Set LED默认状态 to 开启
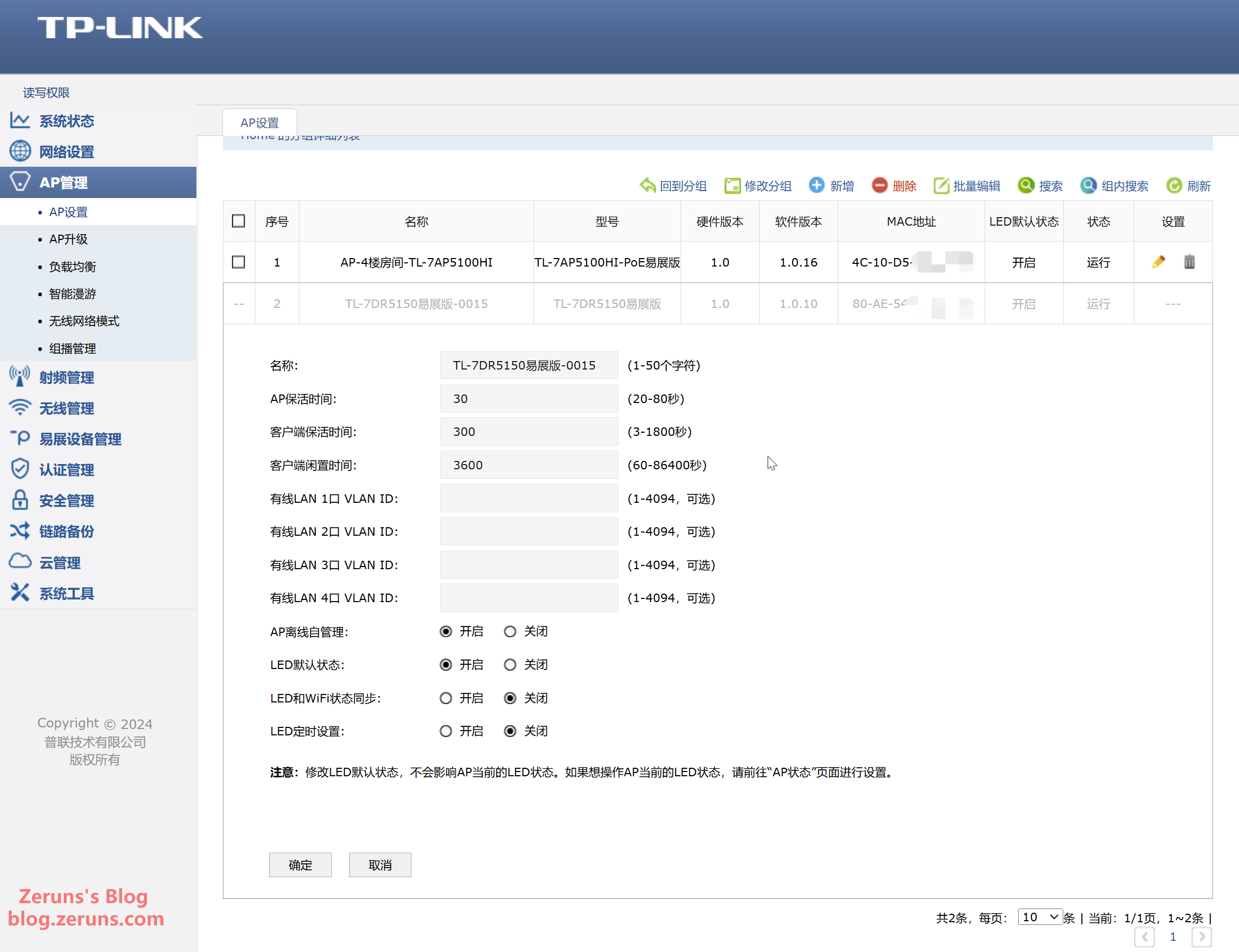 446,665
